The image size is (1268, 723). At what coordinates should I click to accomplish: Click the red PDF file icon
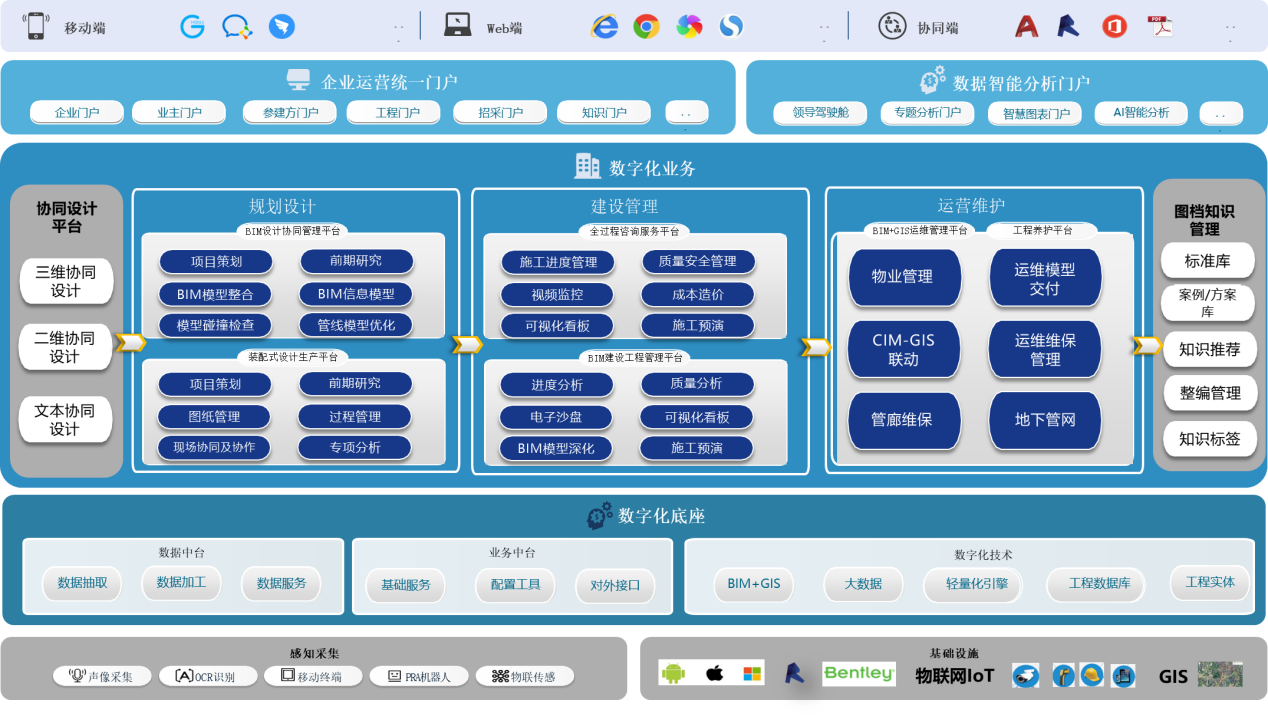[1159, 26]
